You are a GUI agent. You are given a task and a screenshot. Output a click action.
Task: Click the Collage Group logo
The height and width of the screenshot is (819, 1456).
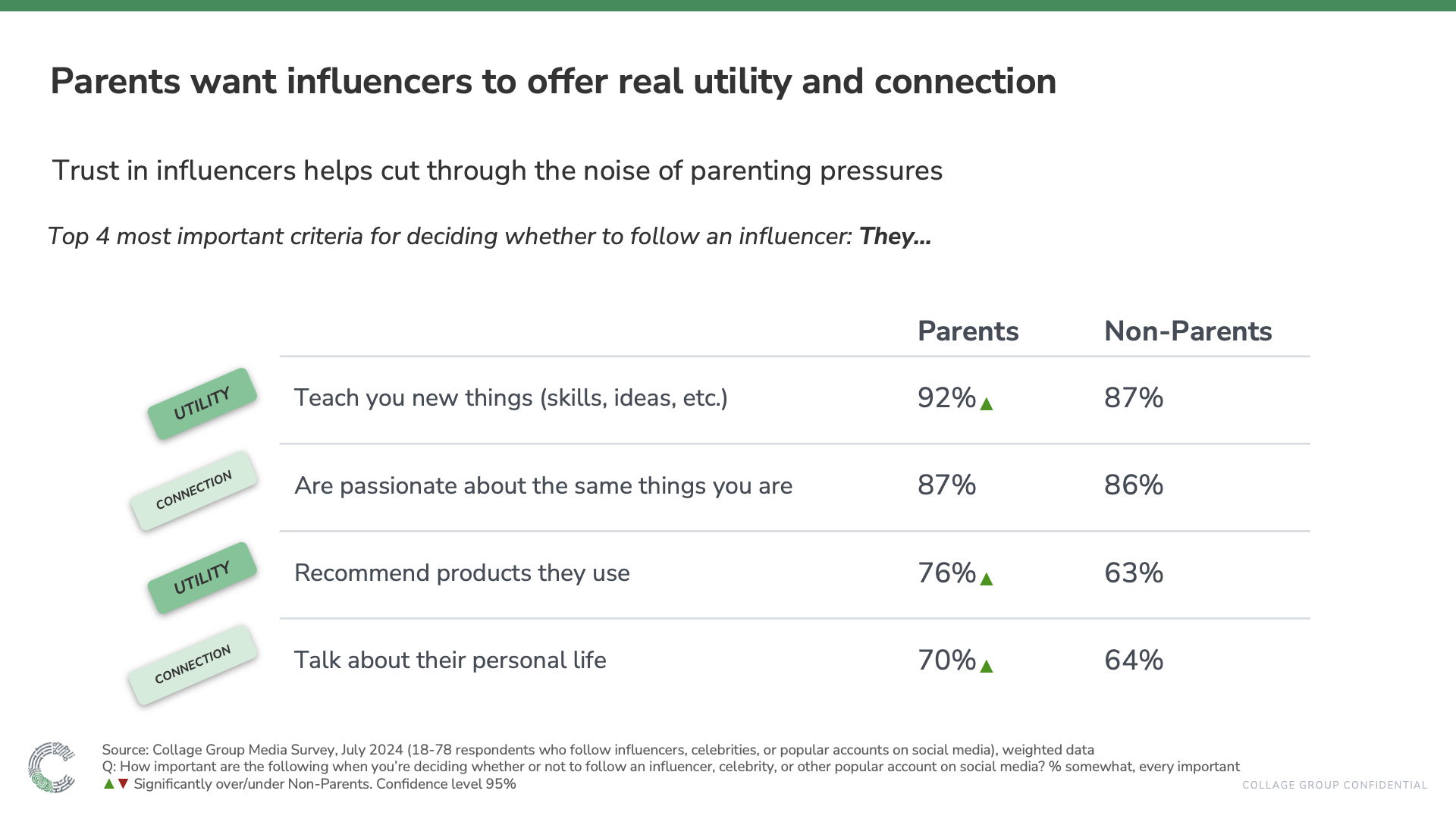point(52,767)
